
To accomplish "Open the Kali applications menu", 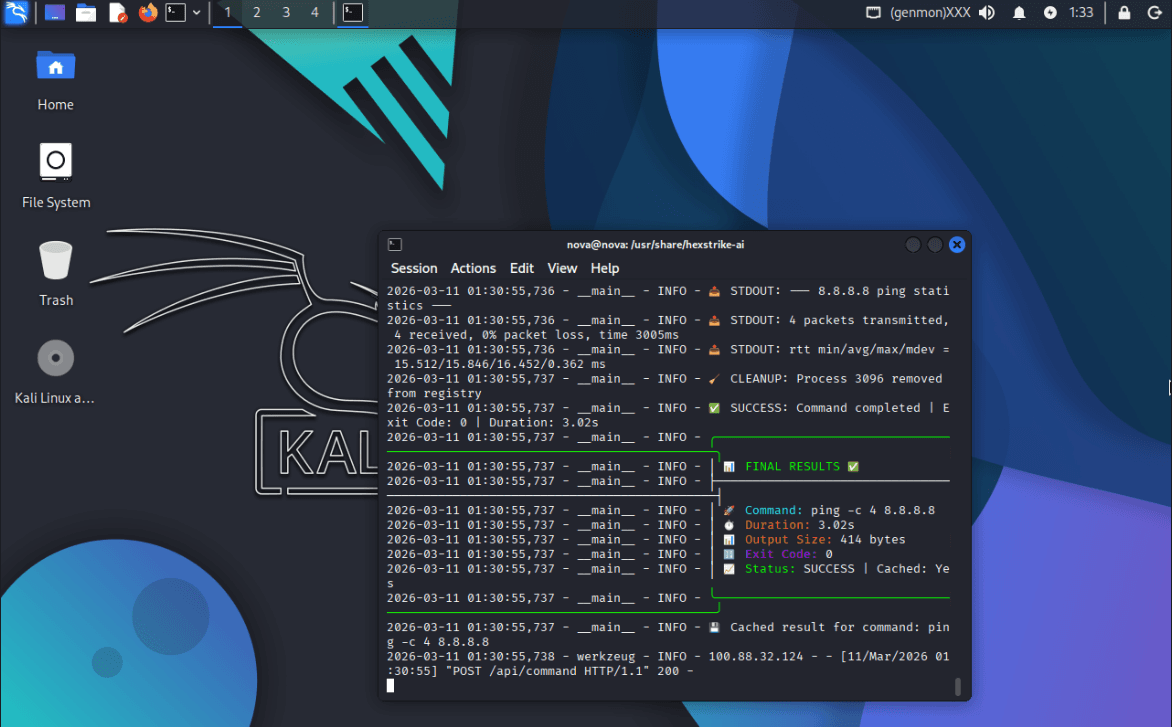I will (16, 13).
